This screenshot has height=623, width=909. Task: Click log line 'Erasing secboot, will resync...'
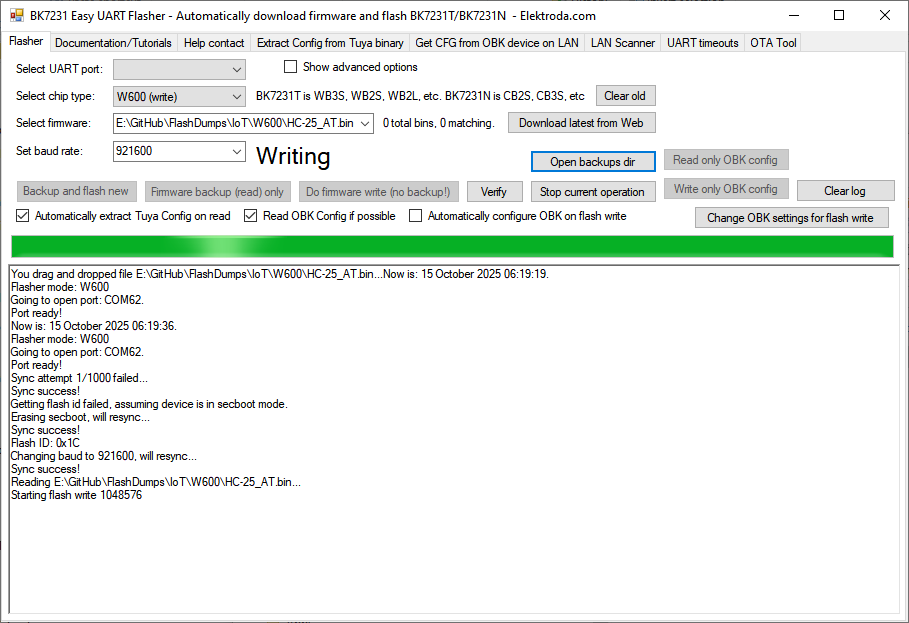click(x=81, y=417)
